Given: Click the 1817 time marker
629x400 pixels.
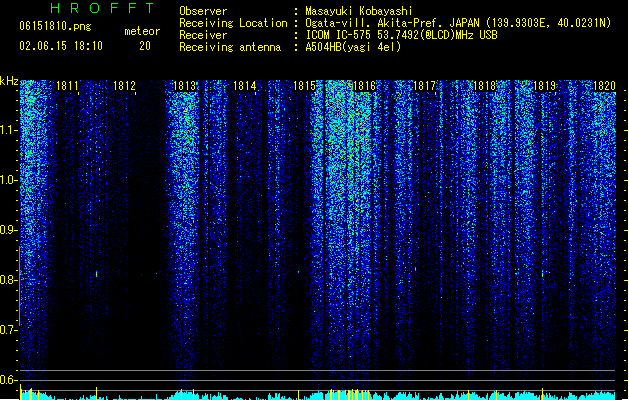Looking at the screenshot, I should click(424, 86).
